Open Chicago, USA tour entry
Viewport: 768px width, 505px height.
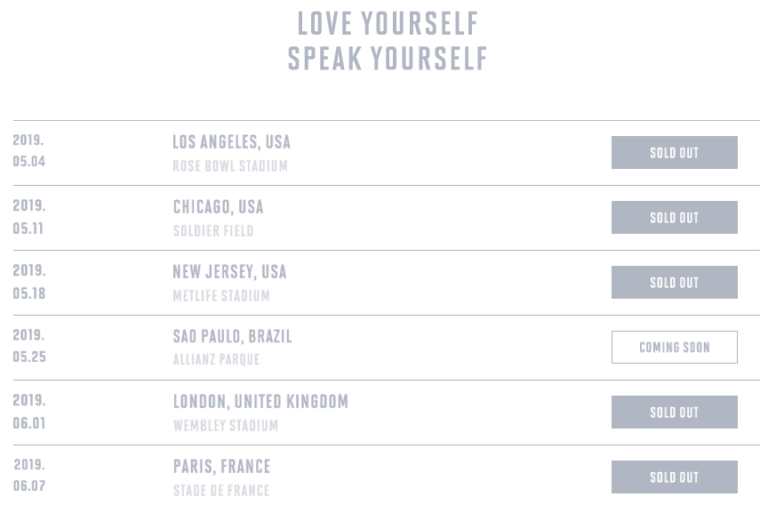[218, 207]
